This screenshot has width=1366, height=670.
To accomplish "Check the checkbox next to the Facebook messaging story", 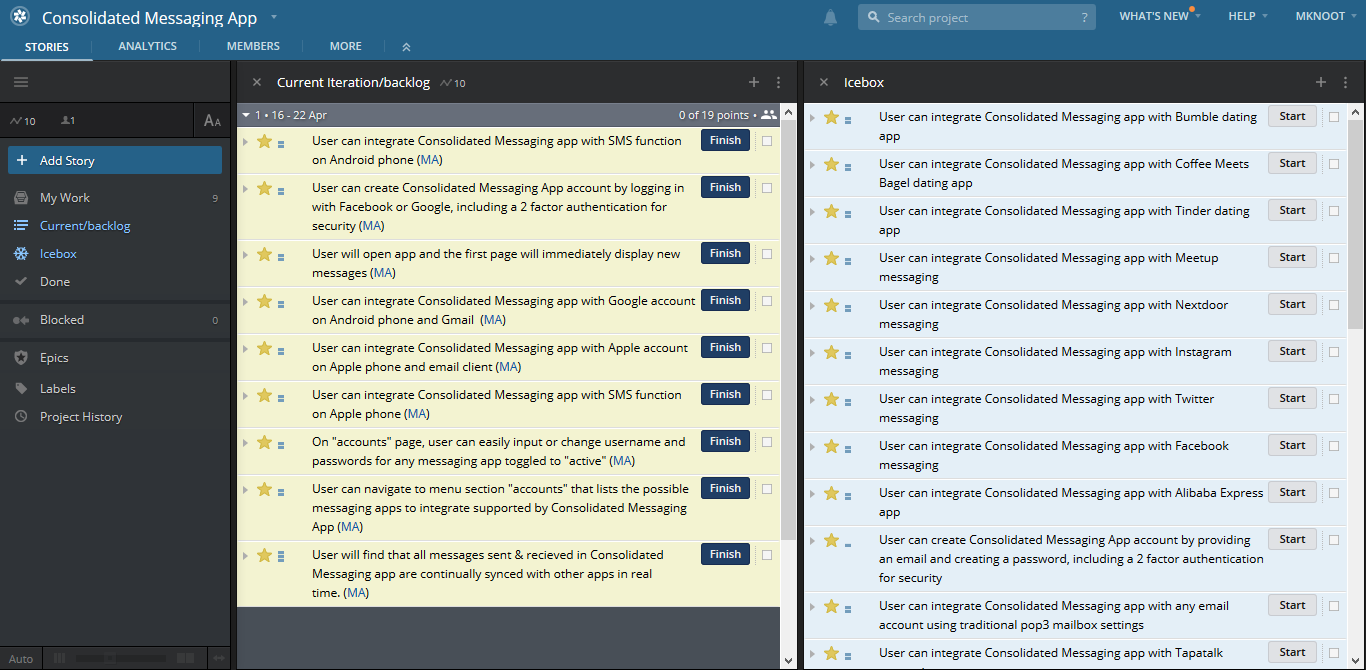I will point(1332,445).
